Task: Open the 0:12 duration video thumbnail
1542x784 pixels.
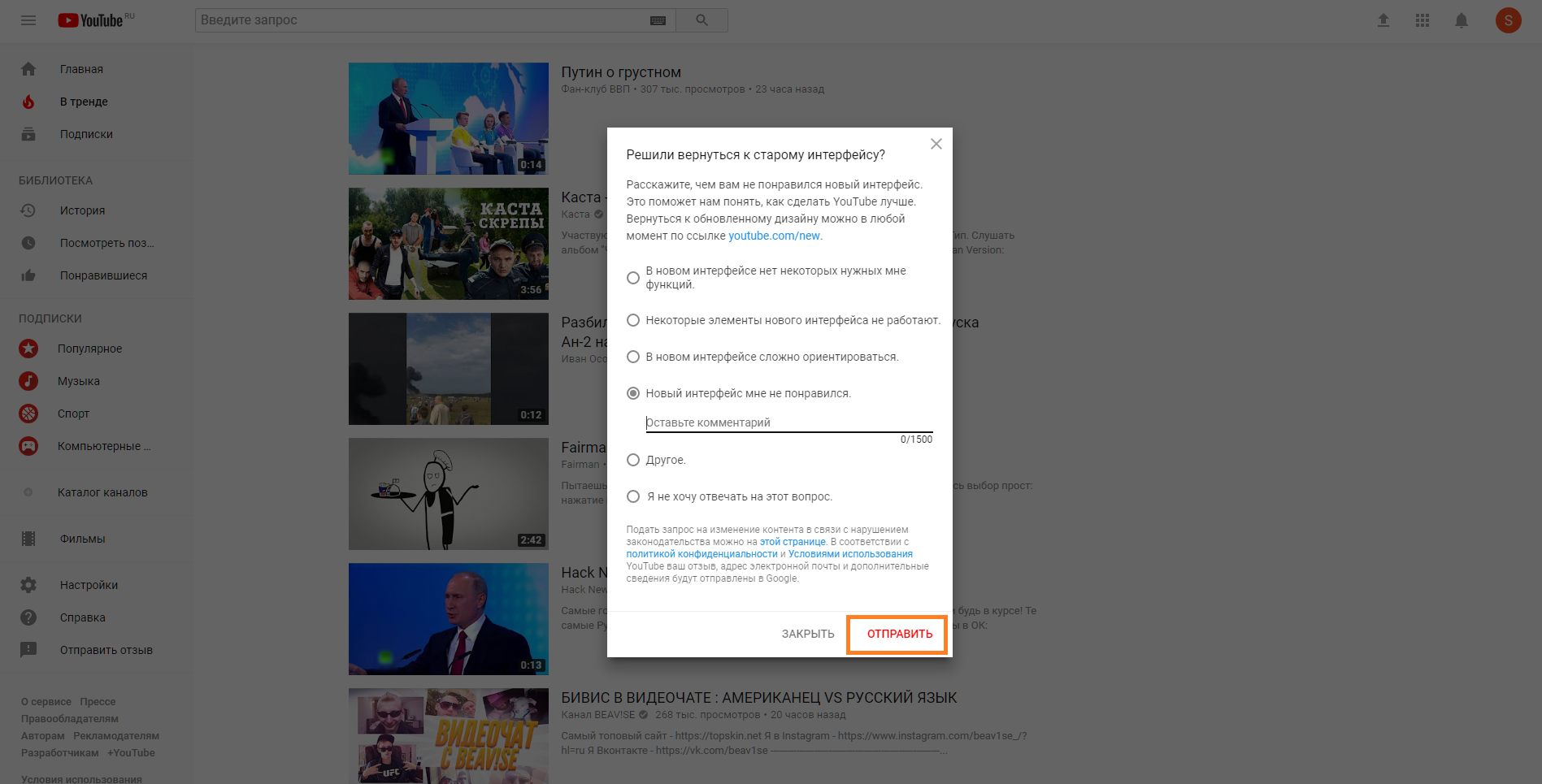Action: pos(449,369)
